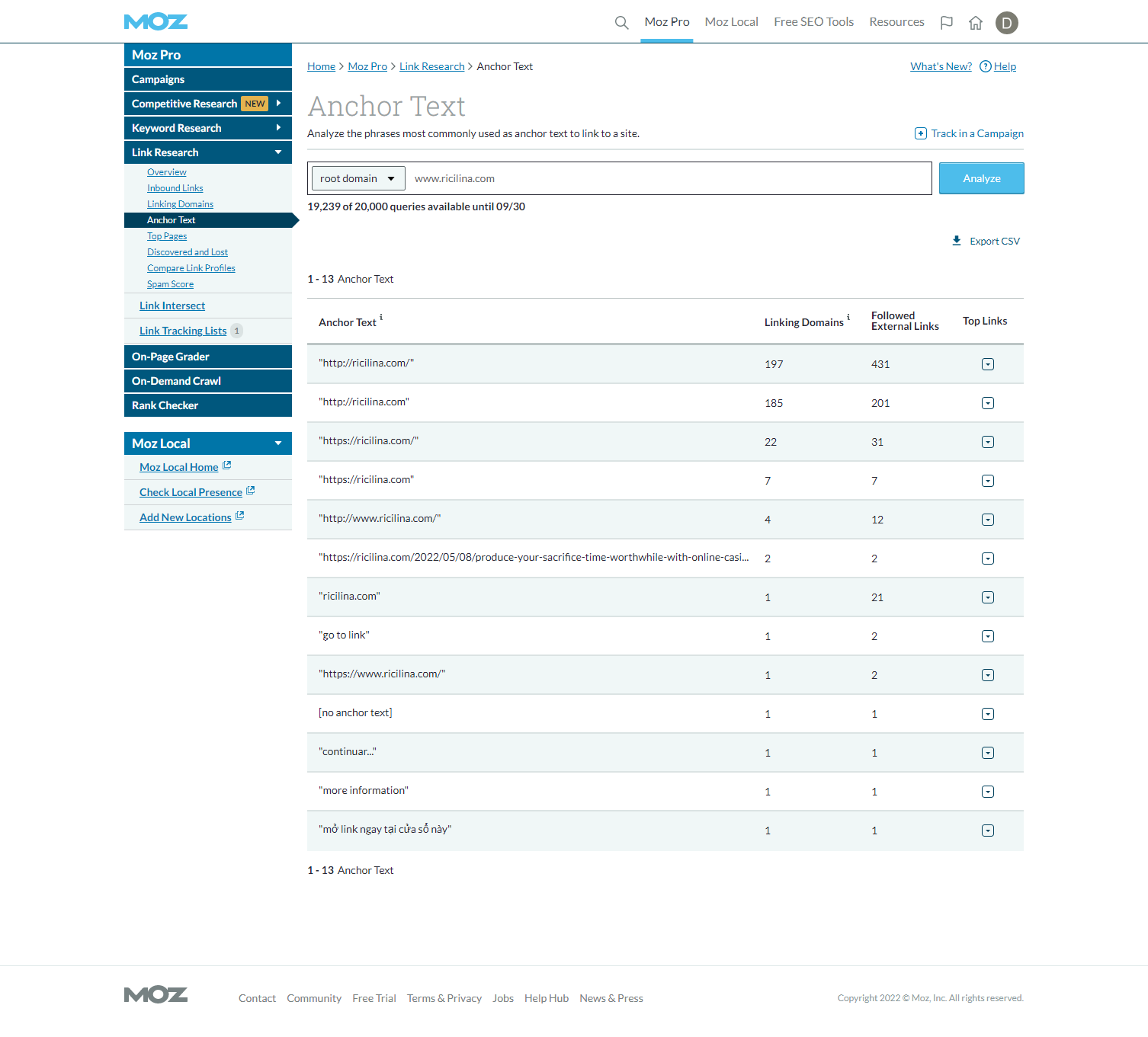Click the Linking Domains column info icon

click(x=848, y=317)
